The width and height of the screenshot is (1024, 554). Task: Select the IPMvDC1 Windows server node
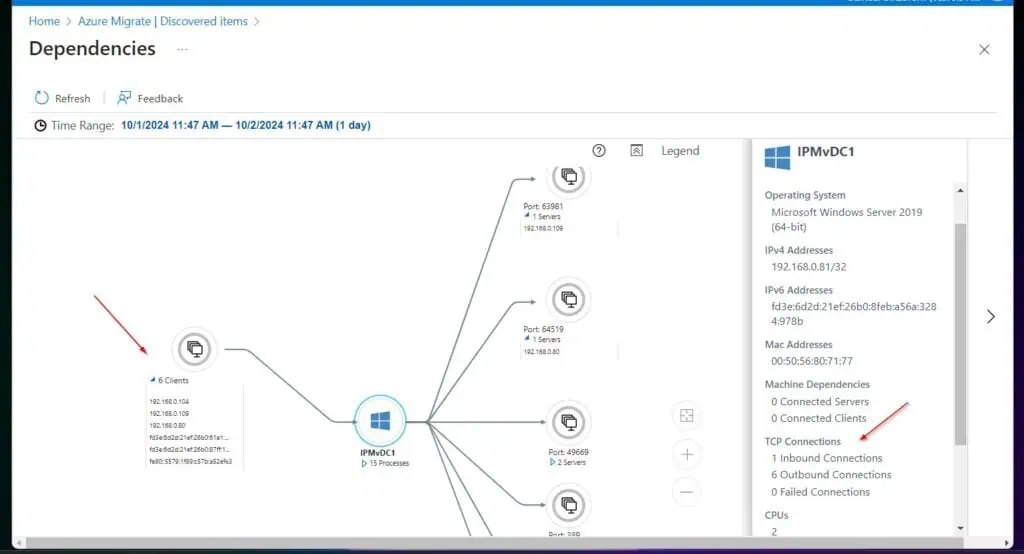coord(380,421)
